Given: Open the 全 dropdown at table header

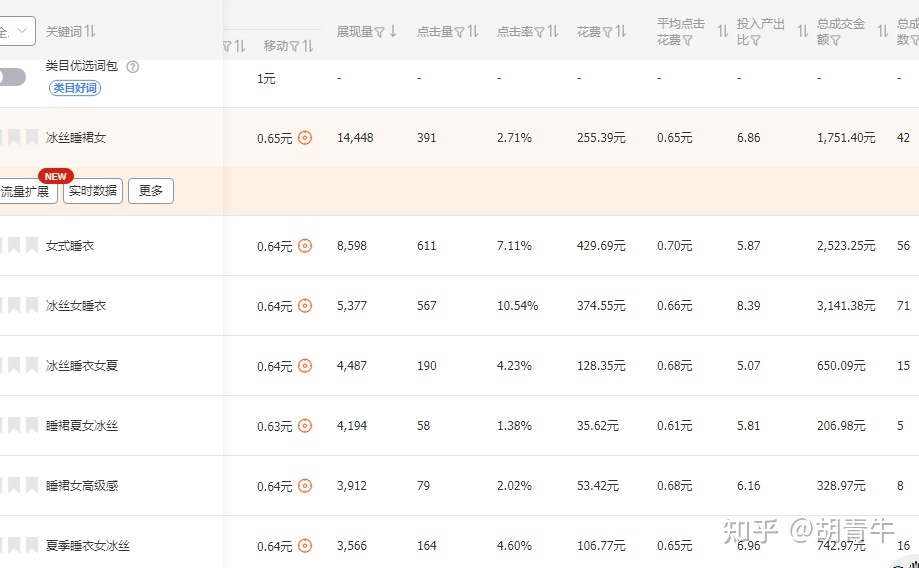Looking at the screenshot, I should pyautogui.click(x=17, y=31).
